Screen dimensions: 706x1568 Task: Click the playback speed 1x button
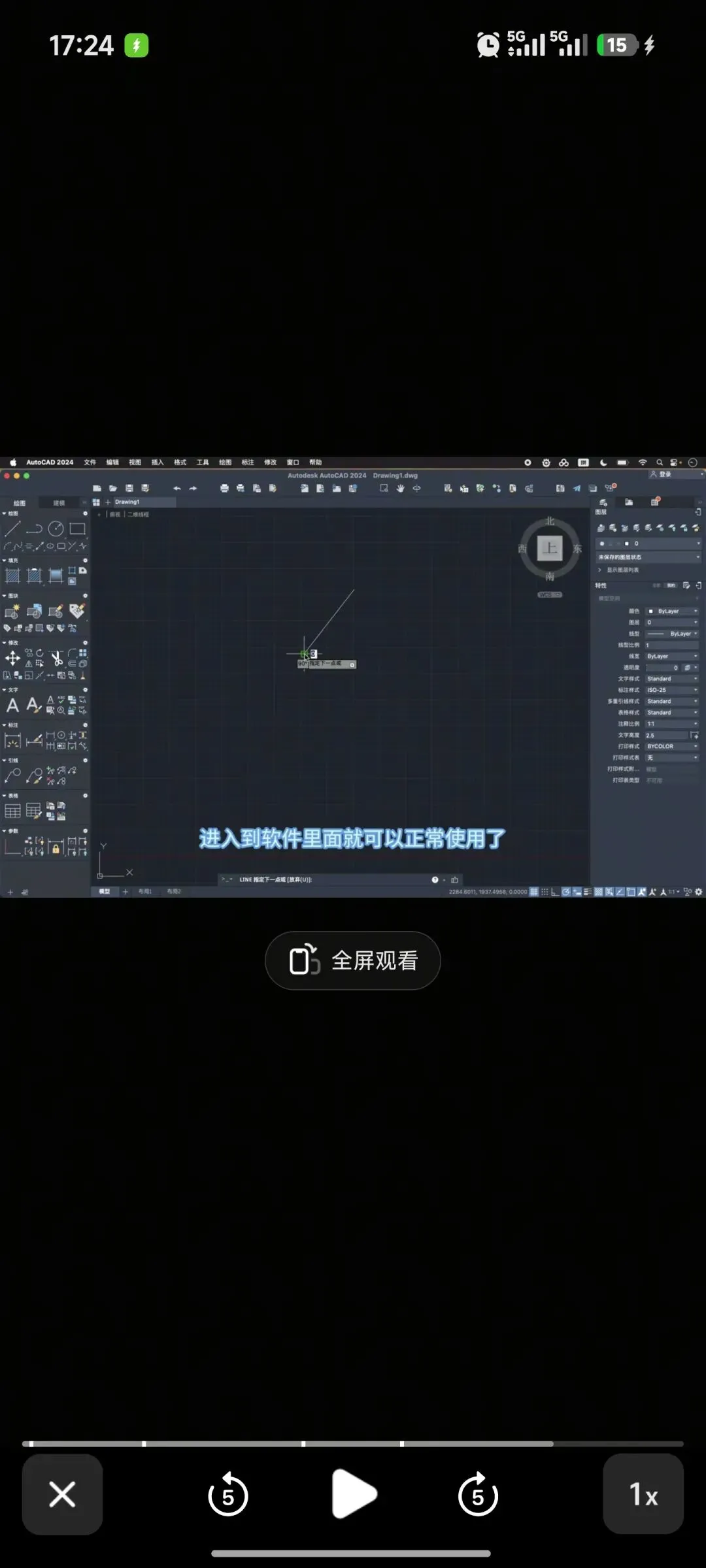pos(643,1494)
